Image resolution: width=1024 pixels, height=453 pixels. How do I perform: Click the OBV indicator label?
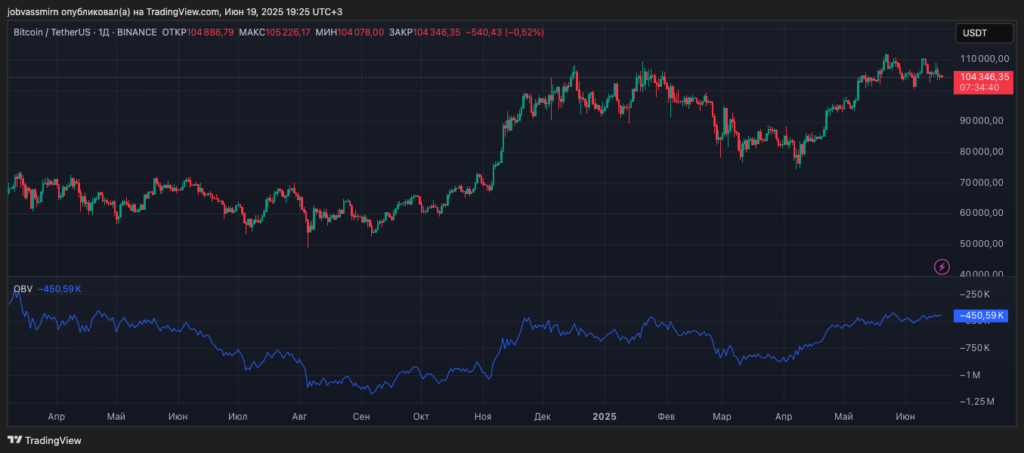(x=21, y=290)
